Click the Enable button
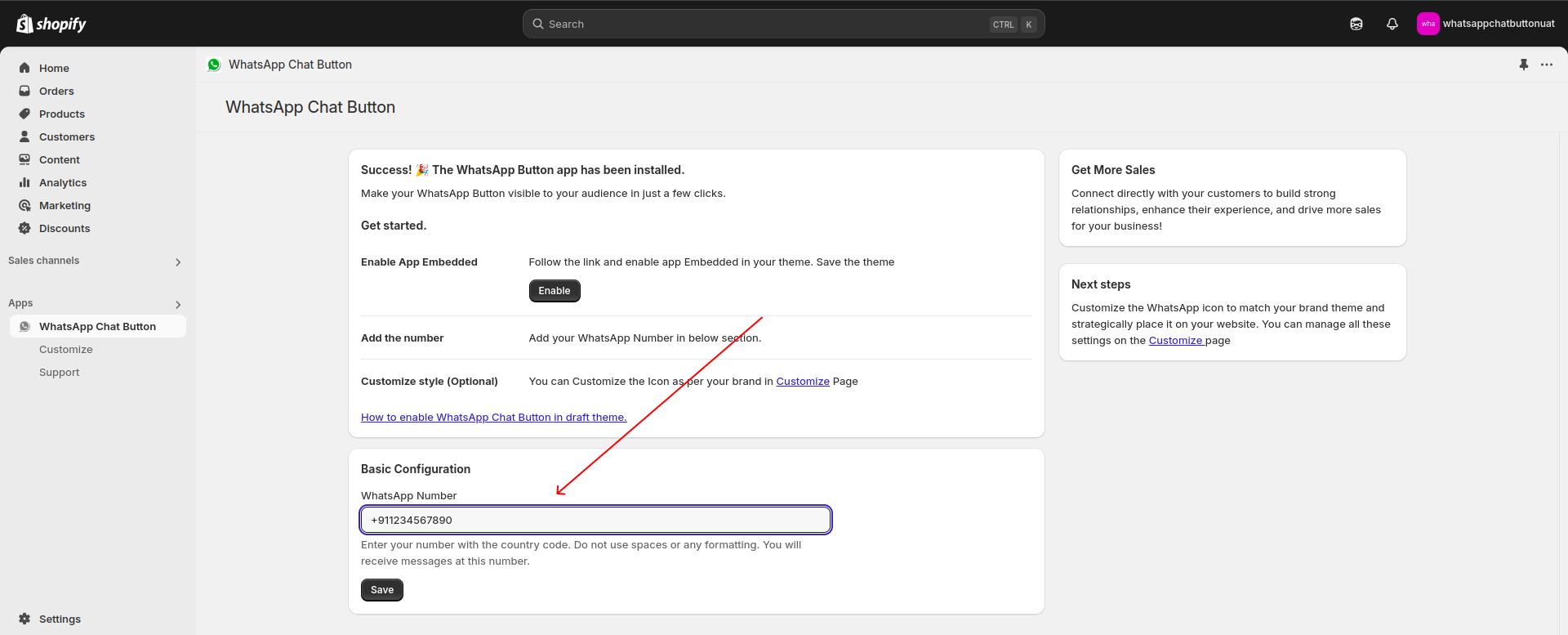This screenshot has width=1568, height=635. [x=555, y=291]
